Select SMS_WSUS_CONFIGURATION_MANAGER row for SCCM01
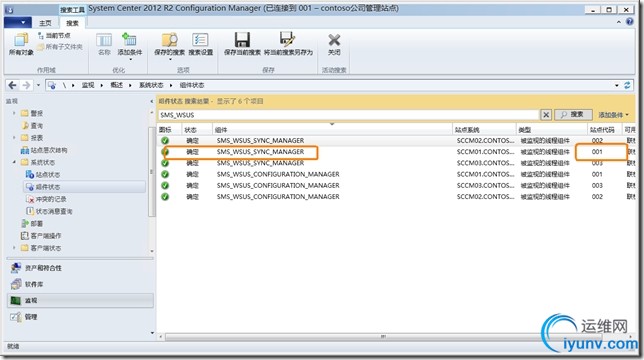Screen dimensions: 644x360 point(396,174)
